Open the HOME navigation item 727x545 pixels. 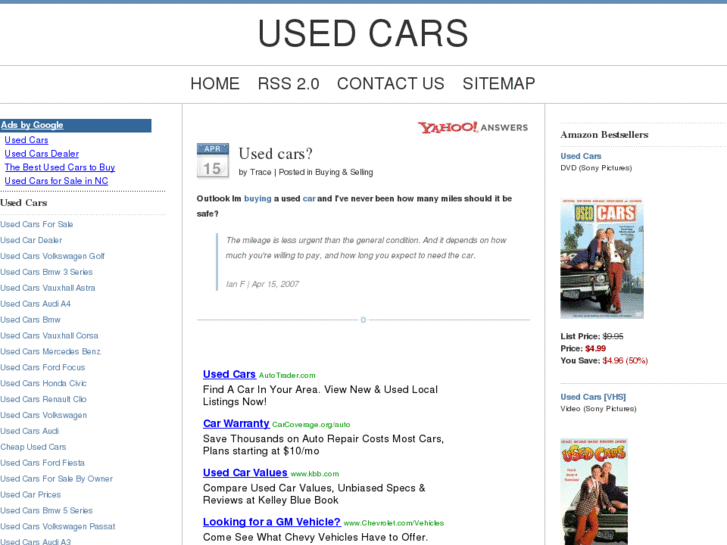pyautogui.click(x=215, y=83)
